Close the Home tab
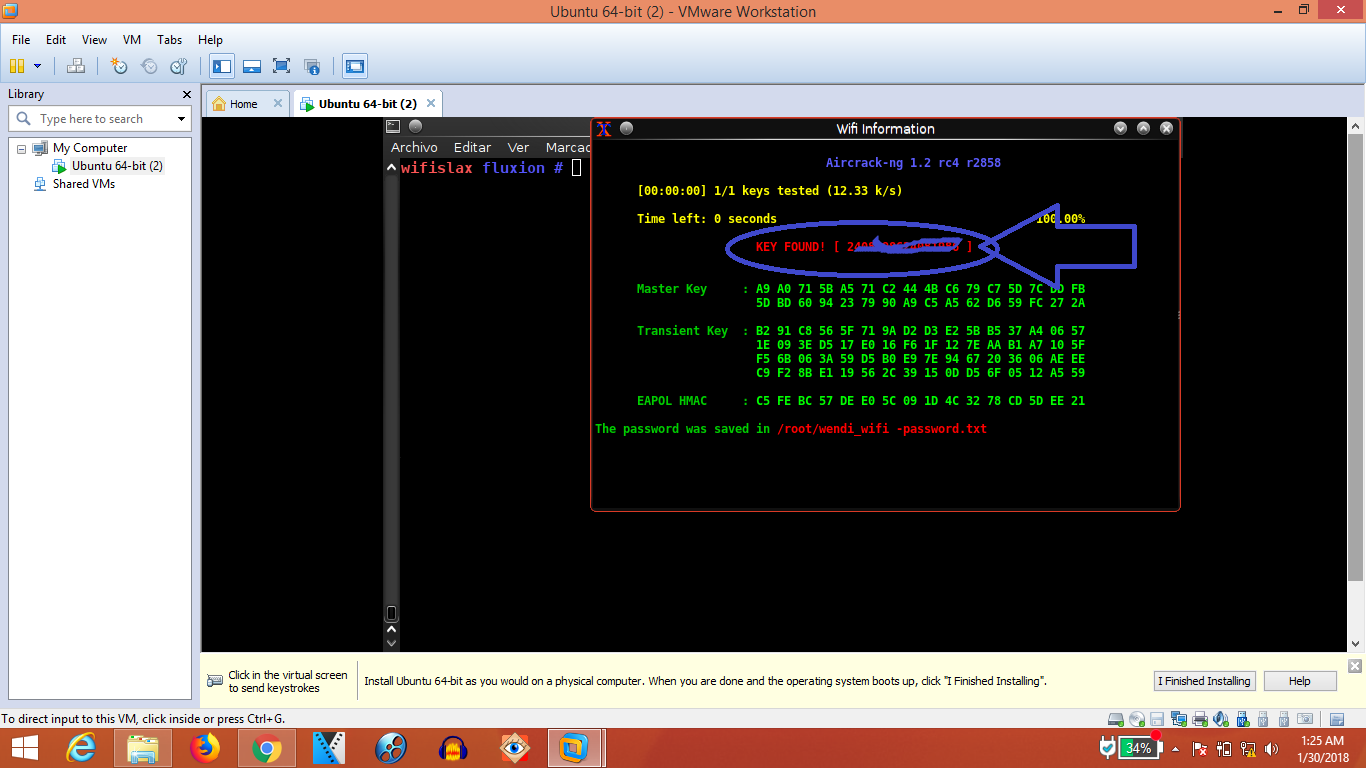This screenshot has height=768, width=1366. 277,103
